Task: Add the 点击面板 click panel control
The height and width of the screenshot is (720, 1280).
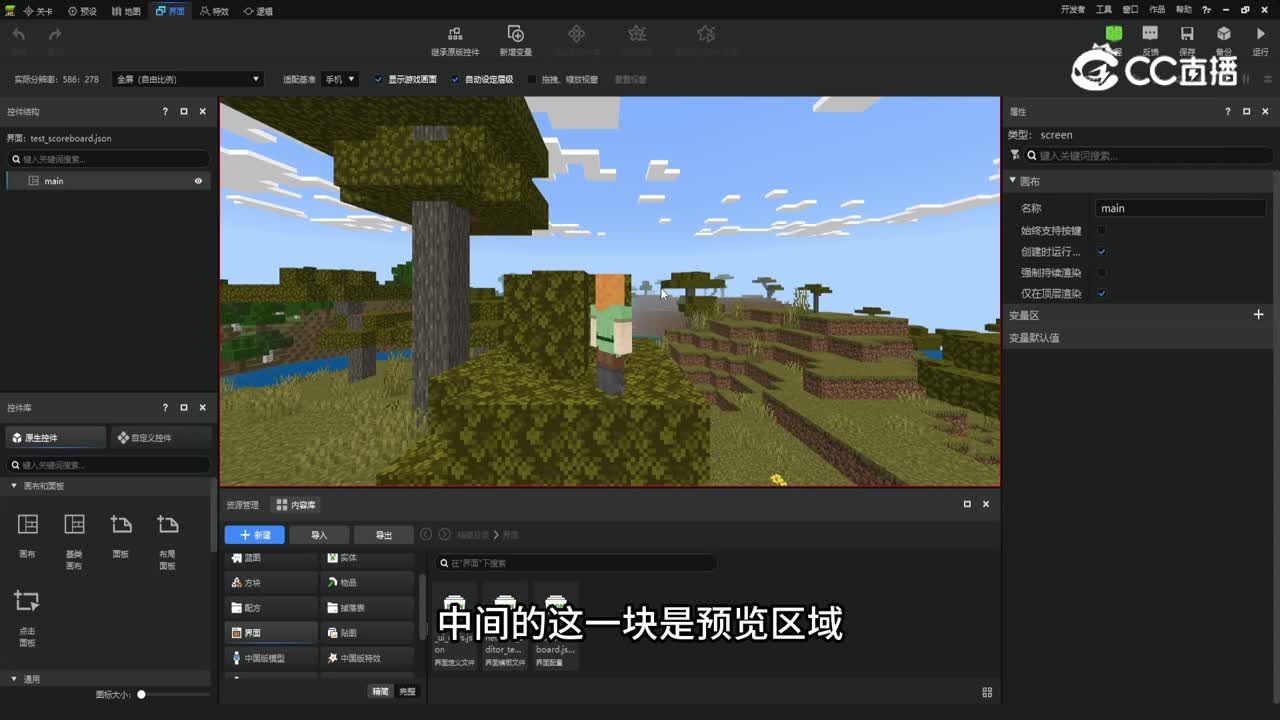Action: [27, 602]
